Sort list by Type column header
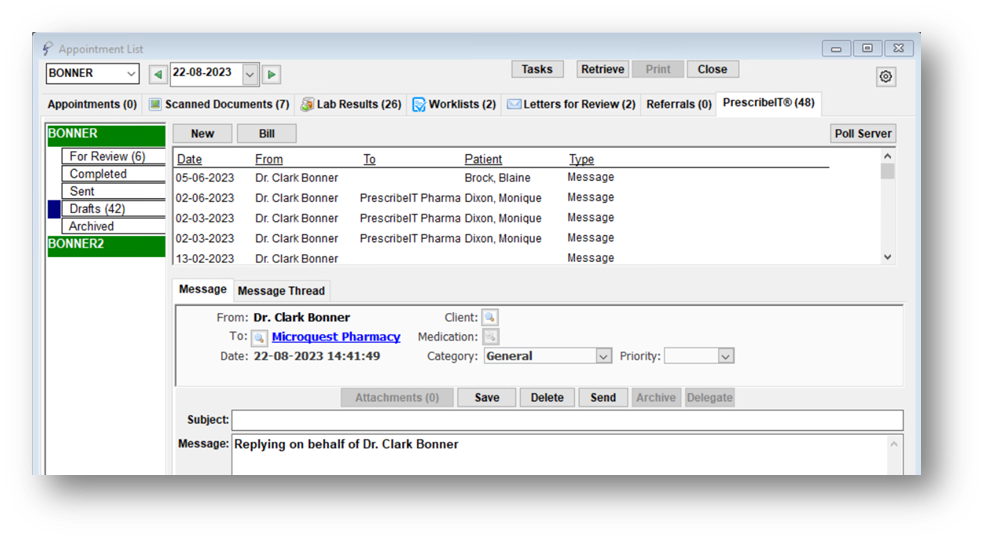This screenshot has width=986, height=540. coord(582,160)
